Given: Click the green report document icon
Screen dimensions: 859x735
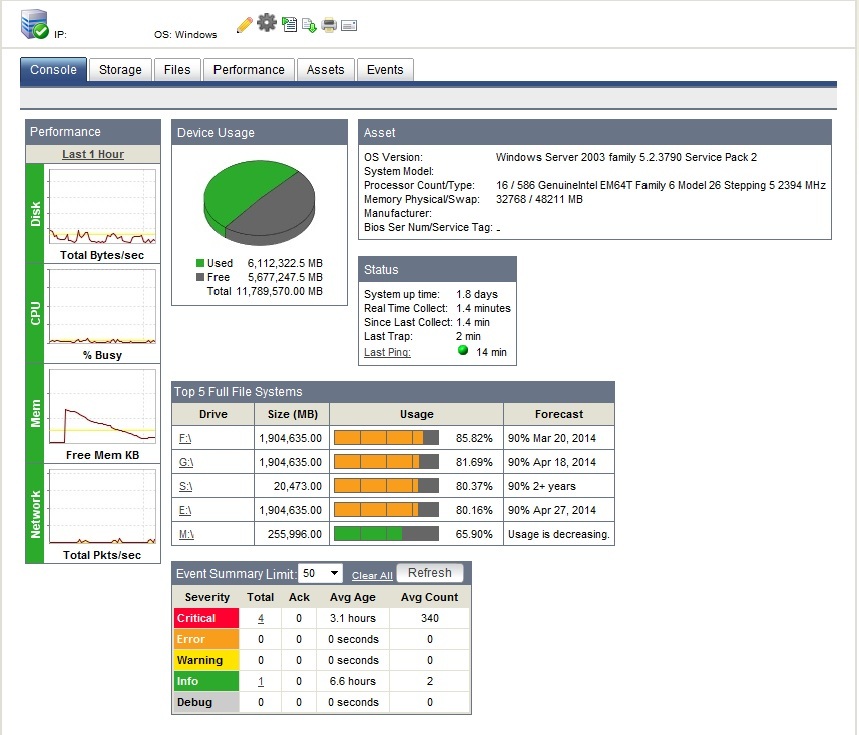Looking at the screenshot, I should click(x=289, y=25).
